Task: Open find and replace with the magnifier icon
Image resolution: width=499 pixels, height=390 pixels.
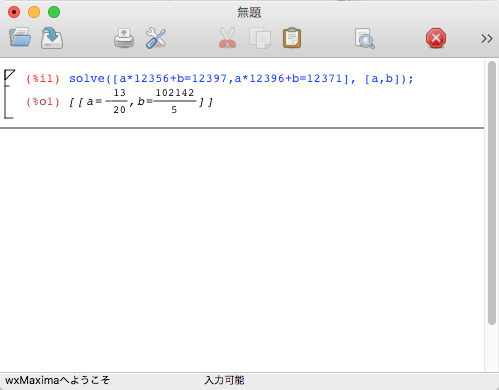Action: 364,38
